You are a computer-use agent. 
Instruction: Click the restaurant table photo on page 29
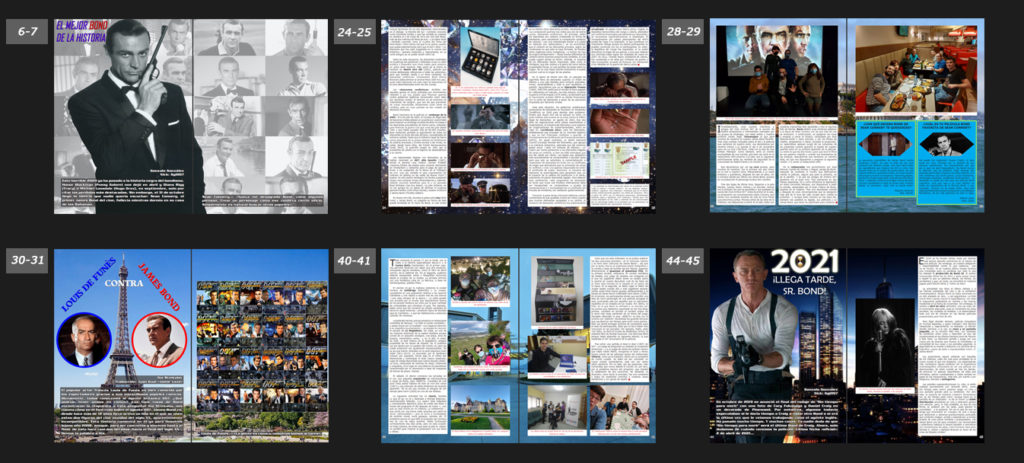coord(916,71)
